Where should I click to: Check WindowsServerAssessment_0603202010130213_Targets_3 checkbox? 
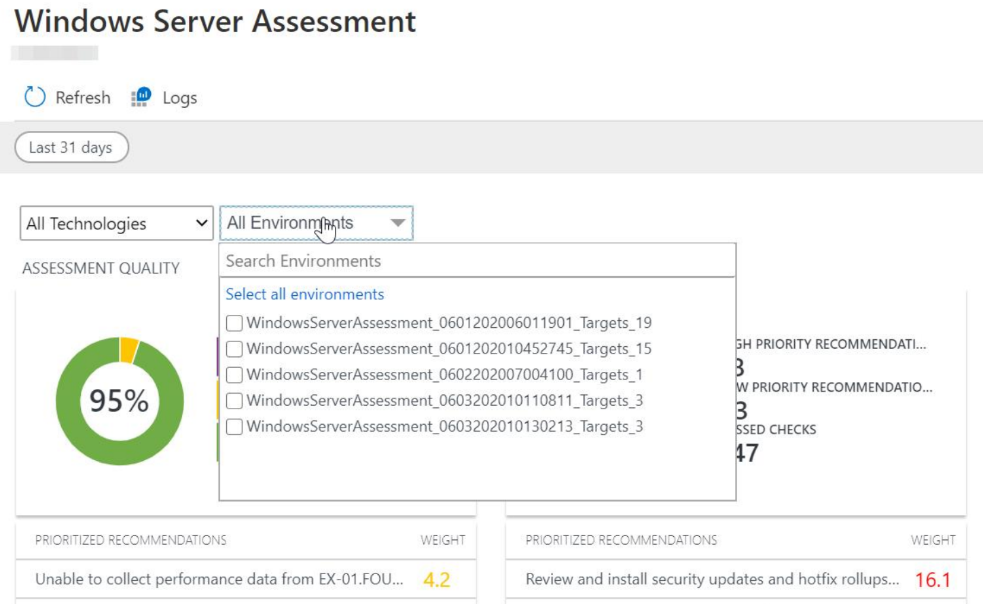click(234, 427)
